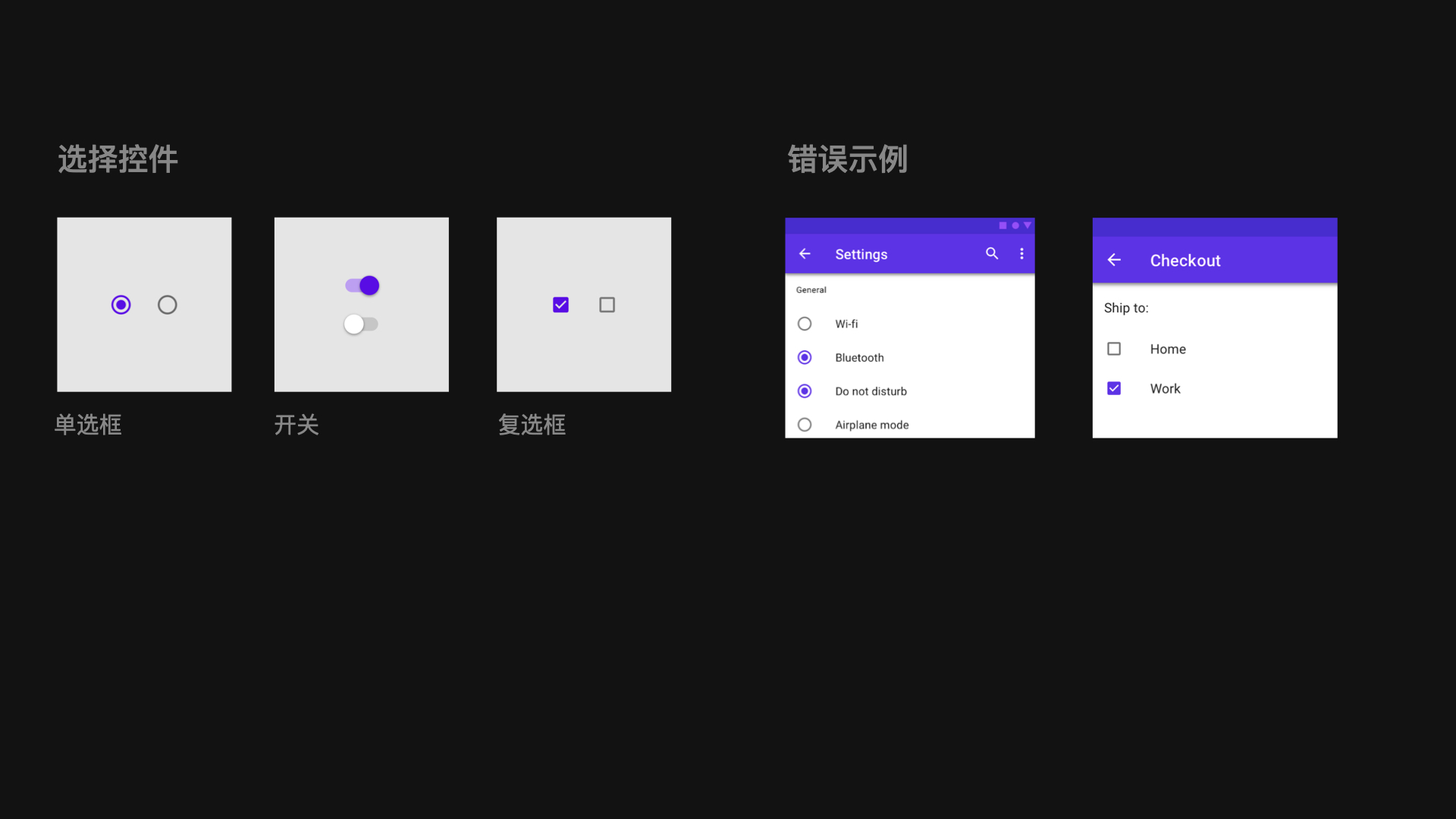Click the back arrow in Settings header
The image size is (1456, 819).
pyautogui.click(x=805, y=254)
